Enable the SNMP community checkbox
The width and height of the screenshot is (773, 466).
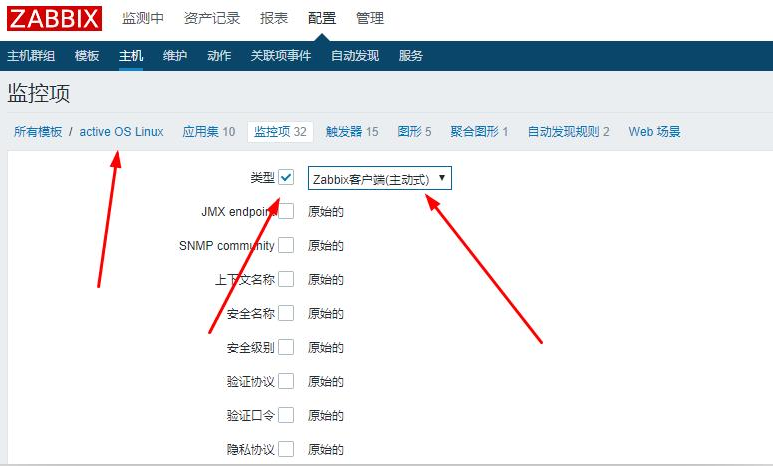pos(286,245)
